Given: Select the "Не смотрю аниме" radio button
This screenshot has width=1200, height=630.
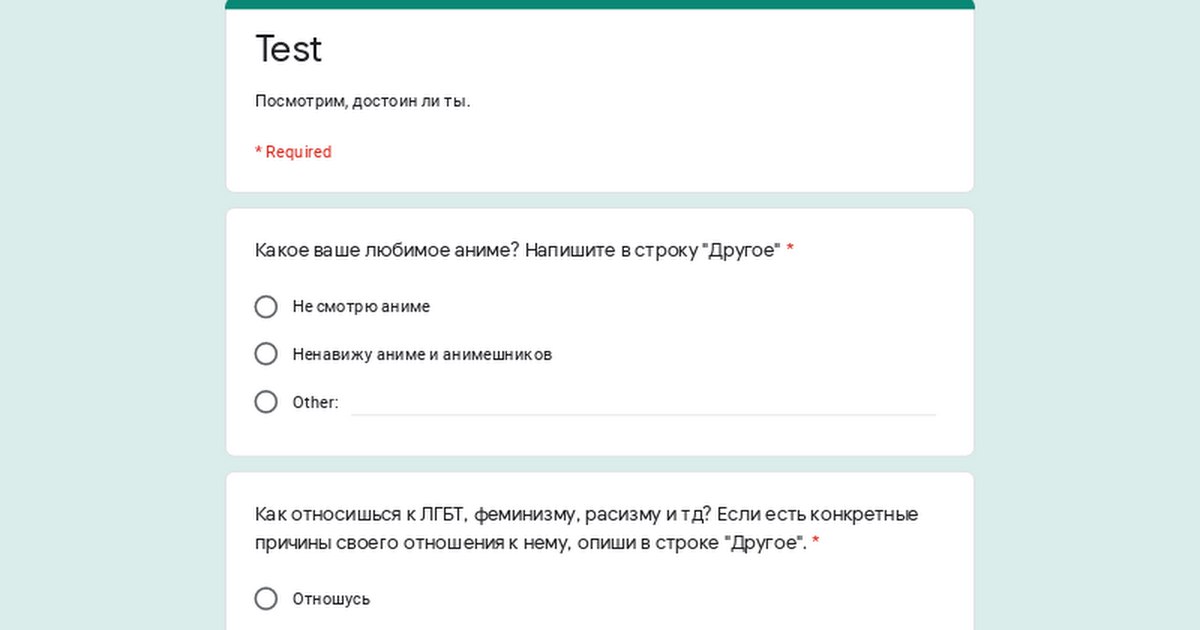Looking at the screenshot, I should click(266, 306).
